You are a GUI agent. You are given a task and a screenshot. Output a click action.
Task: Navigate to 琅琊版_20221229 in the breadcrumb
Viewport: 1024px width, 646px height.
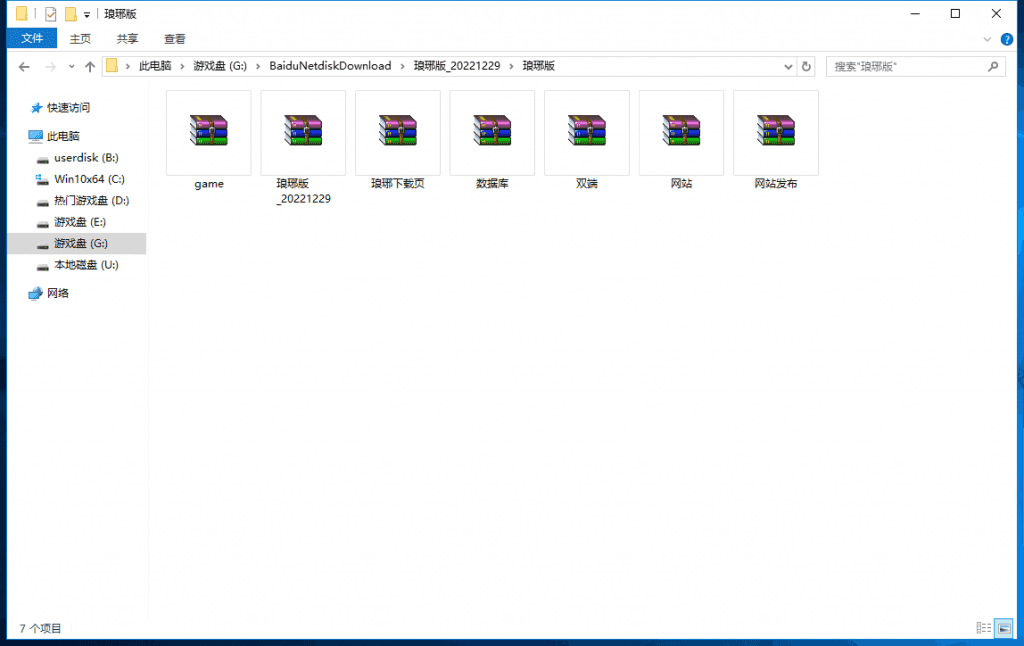click(457, 66)
